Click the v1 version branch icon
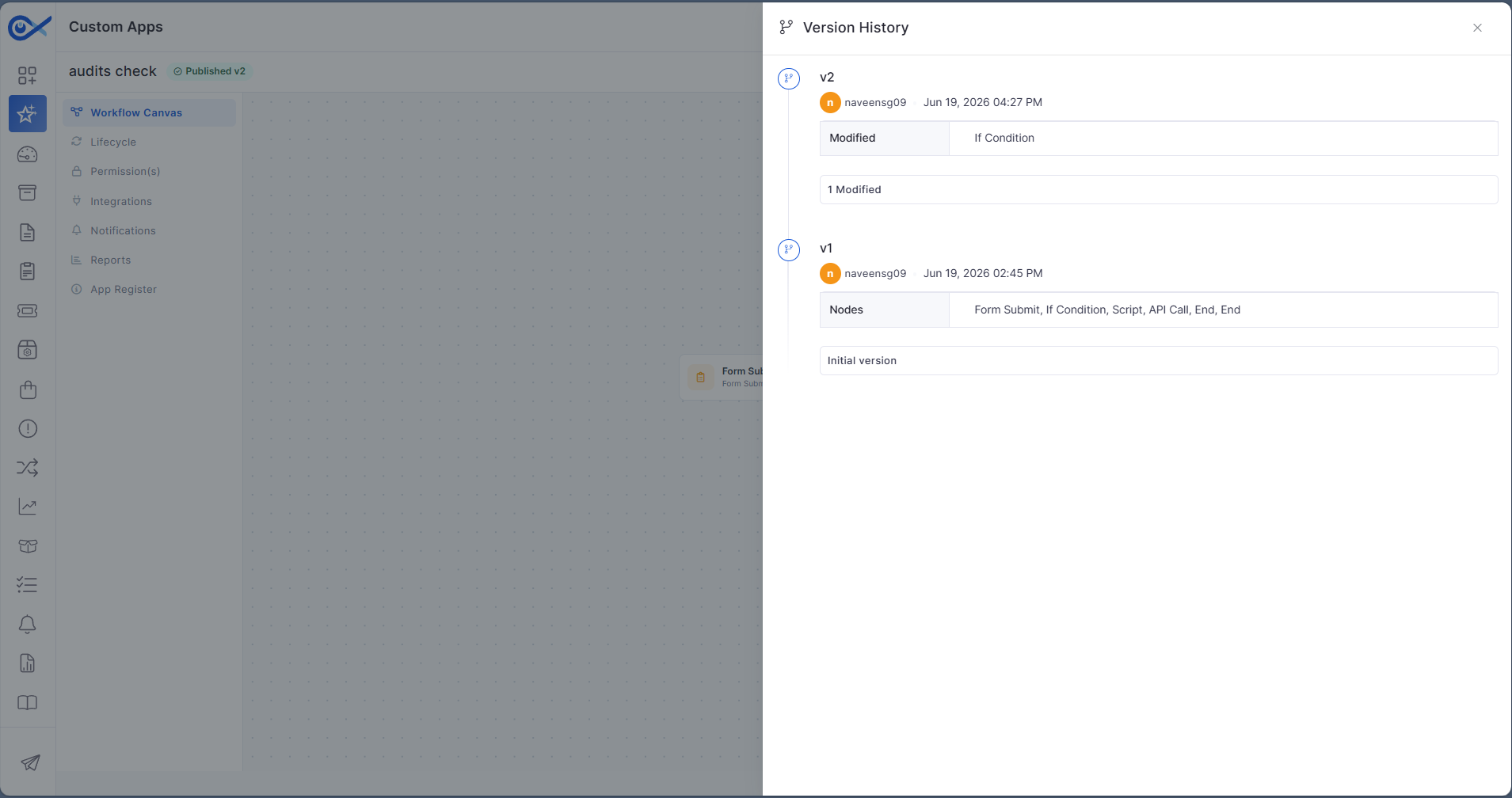 (x=789, y=250)
